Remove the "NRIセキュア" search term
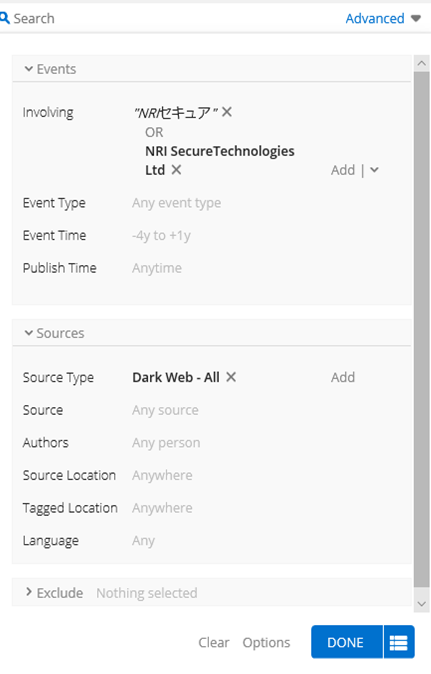The height and width of the screenshot is (674, 431). pyautogui.click(x=227, y=112)
